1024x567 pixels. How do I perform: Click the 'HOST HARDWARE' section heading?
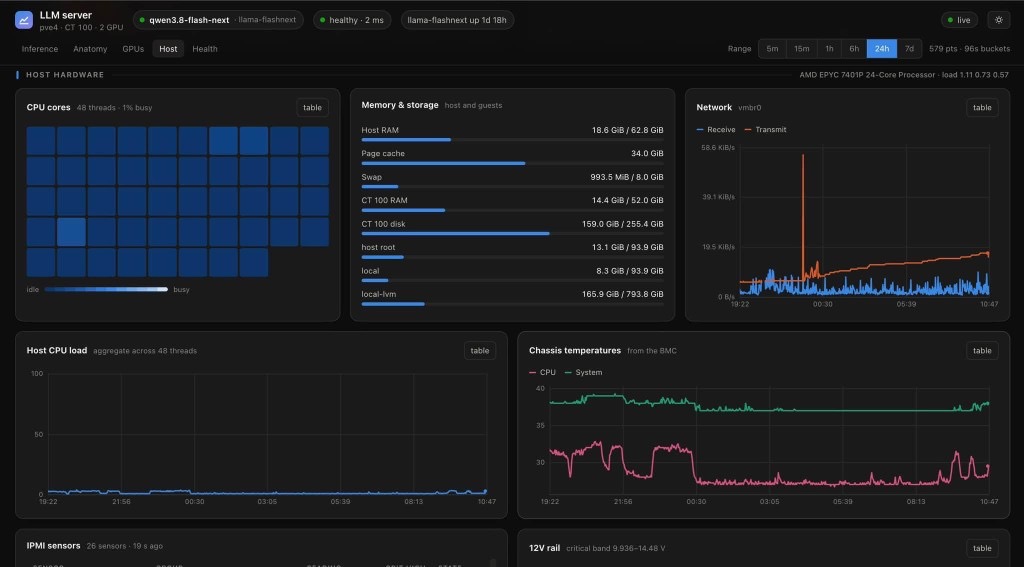(x=65, y=75)
